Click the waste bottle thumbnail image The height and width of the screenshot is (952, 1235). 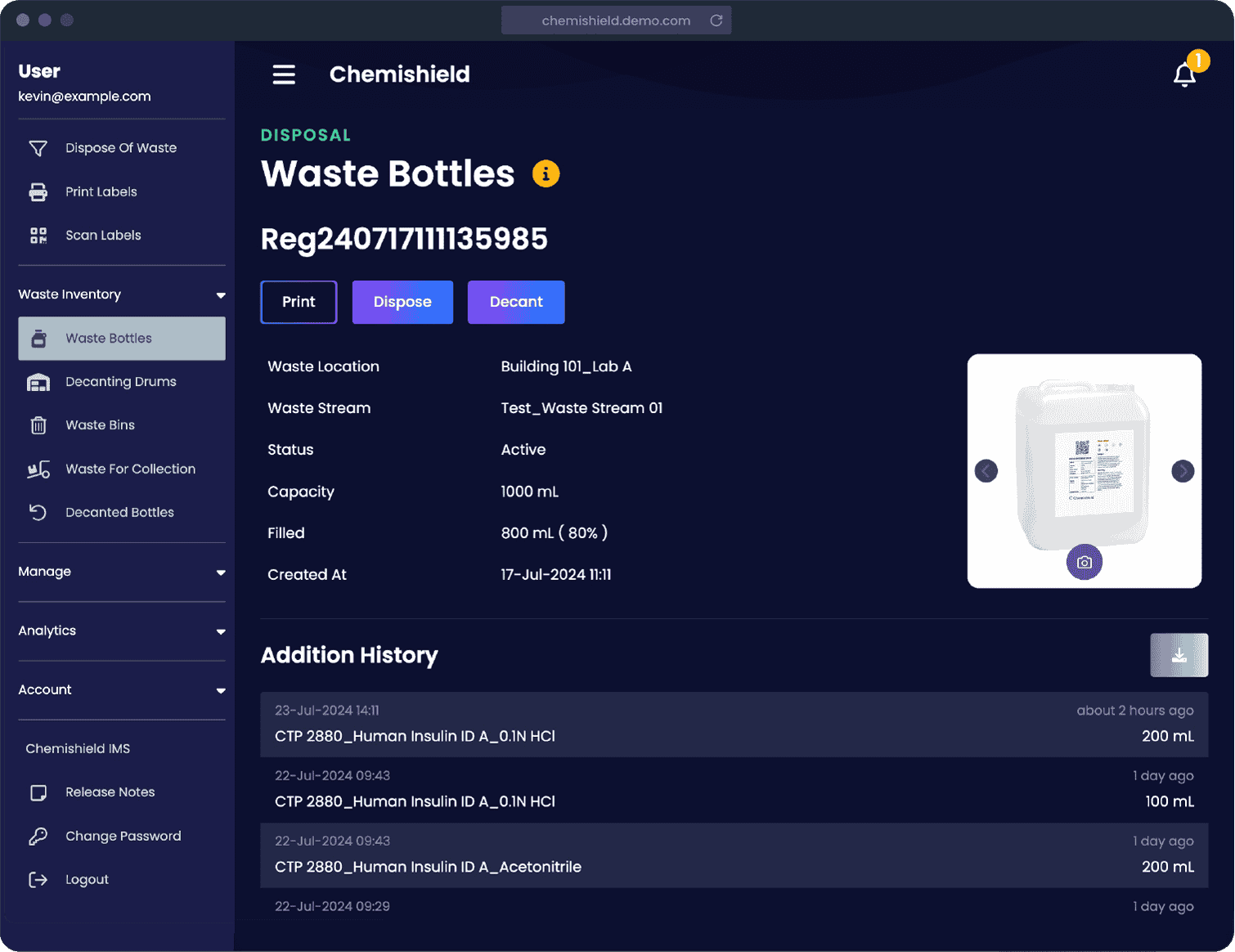(1085, 471)
